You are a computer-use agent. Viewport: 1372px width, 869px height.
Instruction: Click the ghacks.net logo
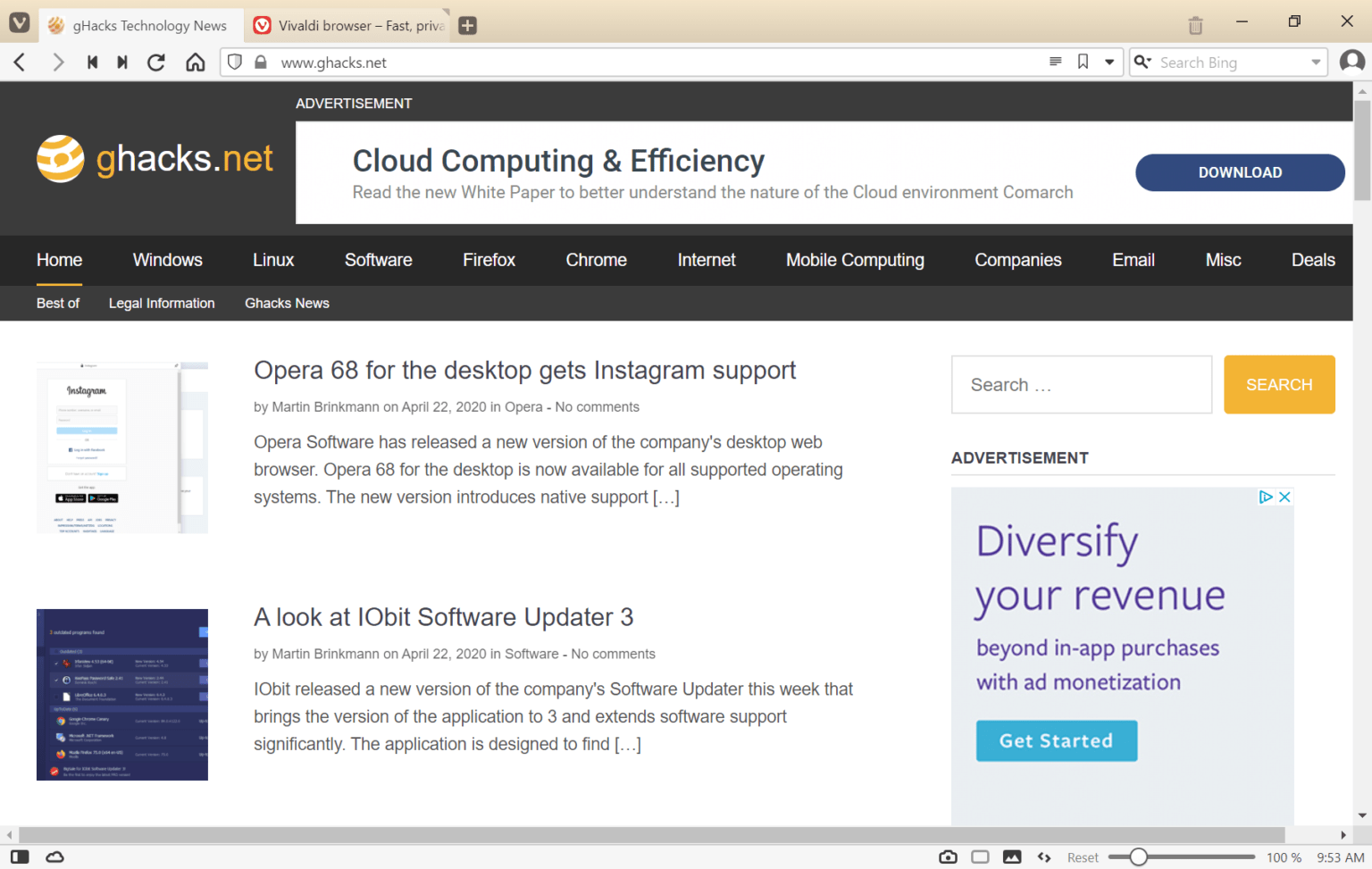click(154, 158)
